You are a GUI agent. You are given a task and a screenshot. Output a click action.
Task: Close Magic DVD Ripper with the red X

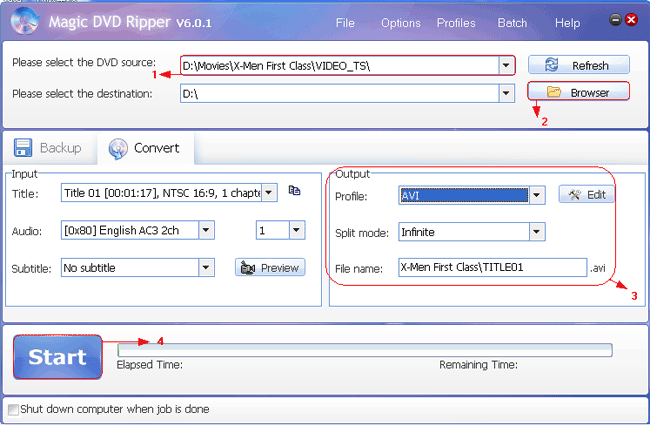pos(631,19)
